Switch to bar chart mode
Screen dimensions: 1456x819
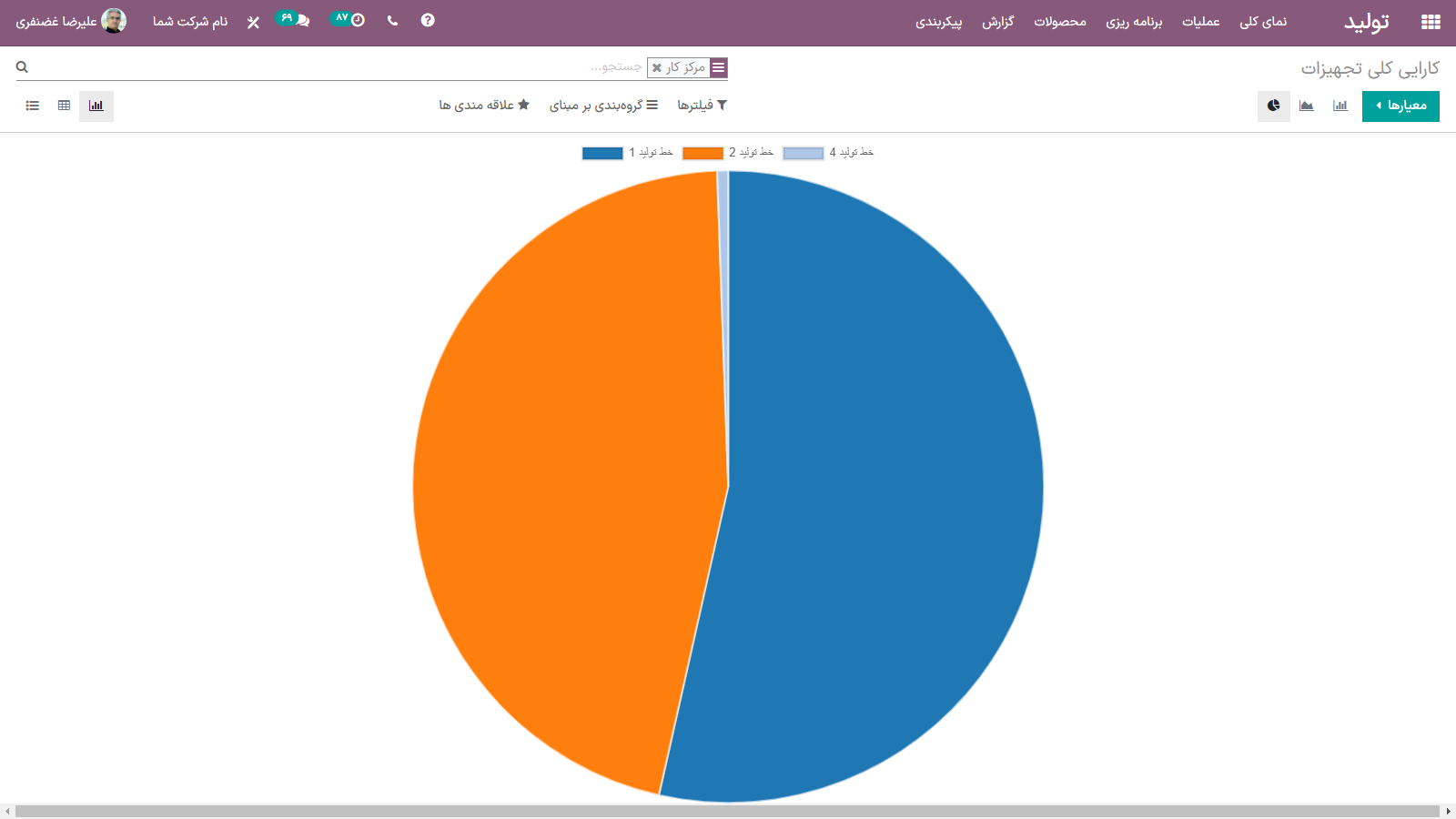1340,106
